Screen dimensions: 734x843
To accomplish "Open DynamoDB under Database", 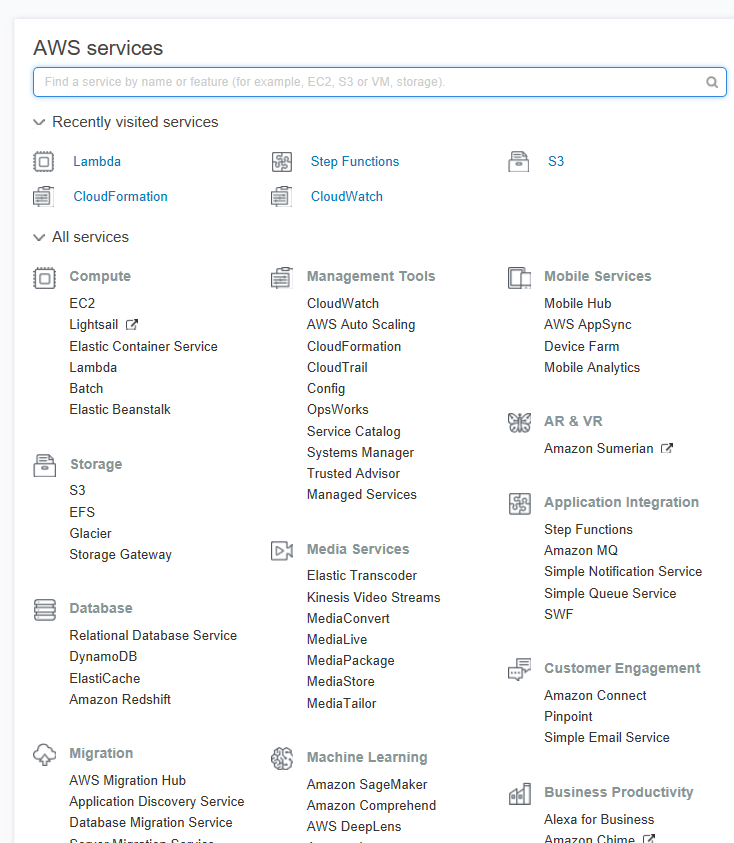I will [x=103, y=656].
